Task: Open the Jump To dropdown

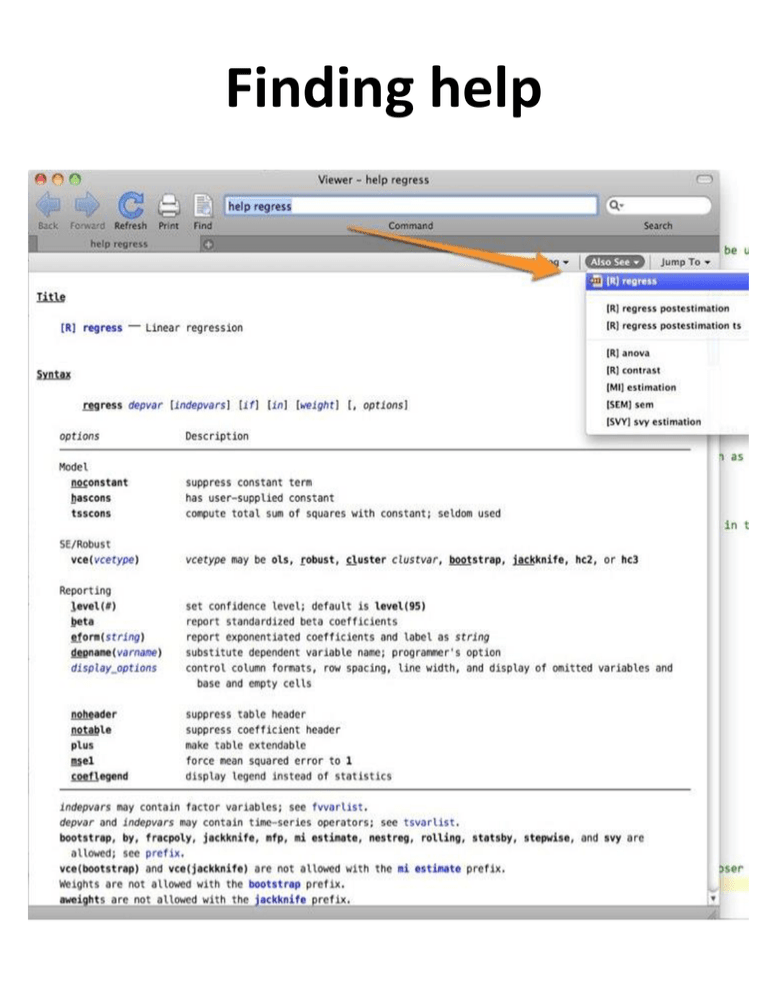Action: point(685,262)
